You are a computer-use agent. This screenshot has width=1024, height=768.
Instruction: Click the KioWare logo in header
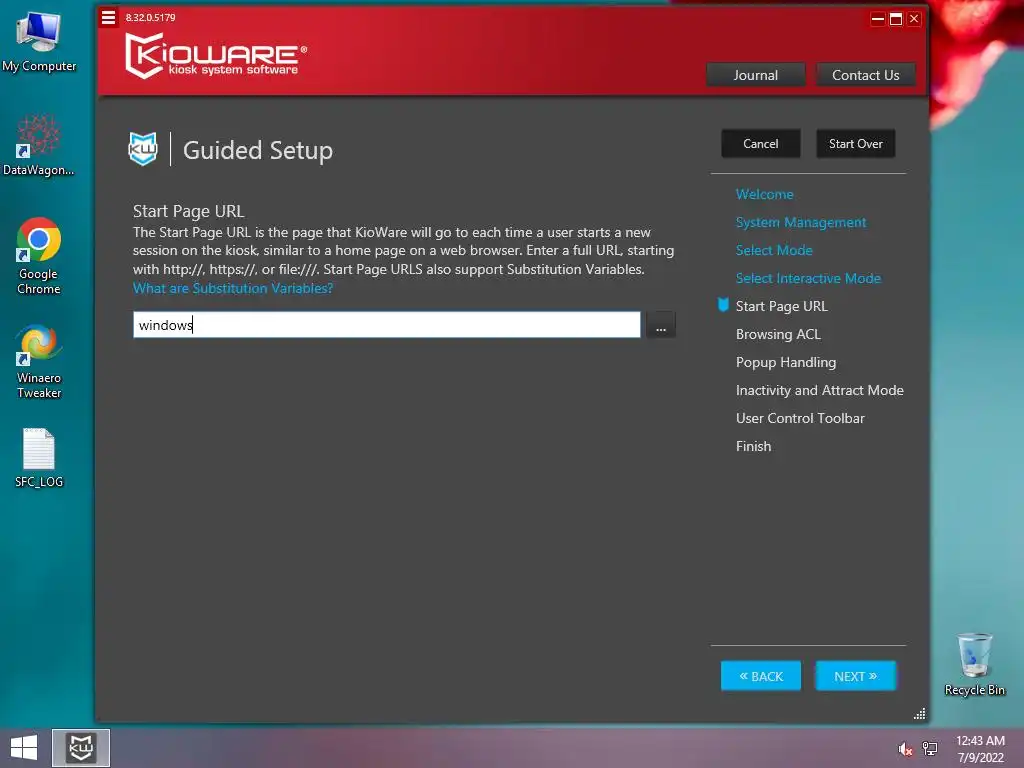click(x=216, y=56)
